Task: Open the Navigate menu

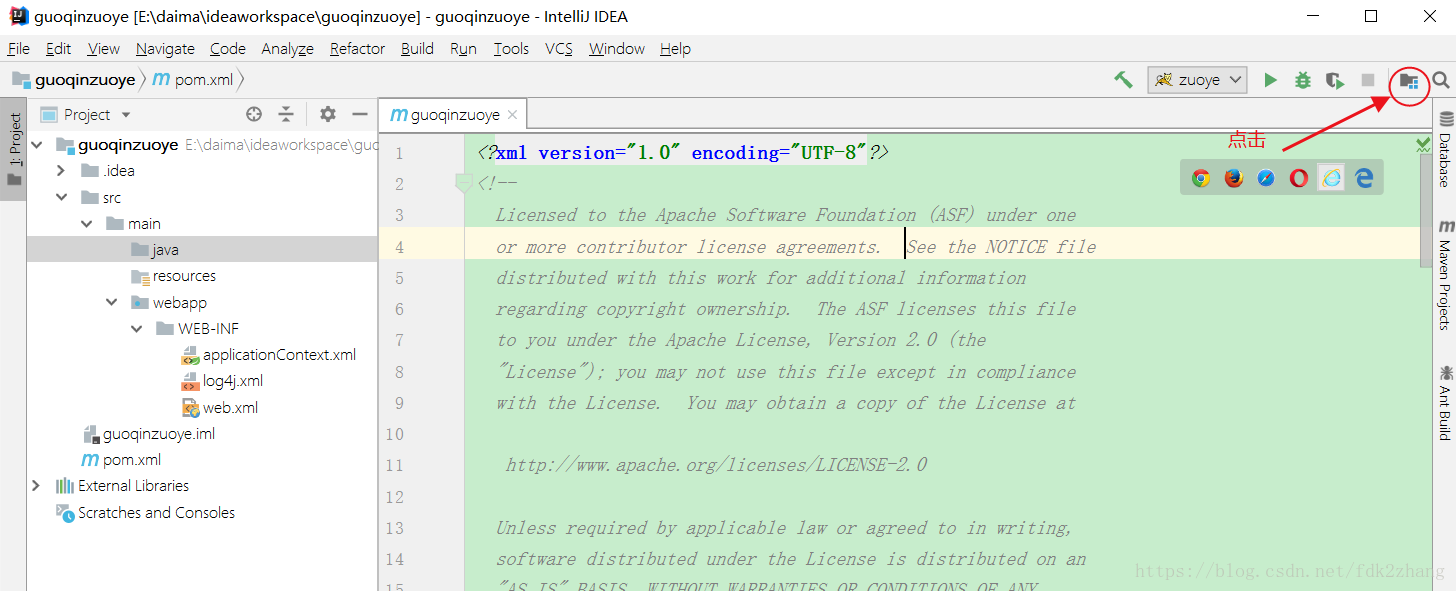Action: (166, 48)
